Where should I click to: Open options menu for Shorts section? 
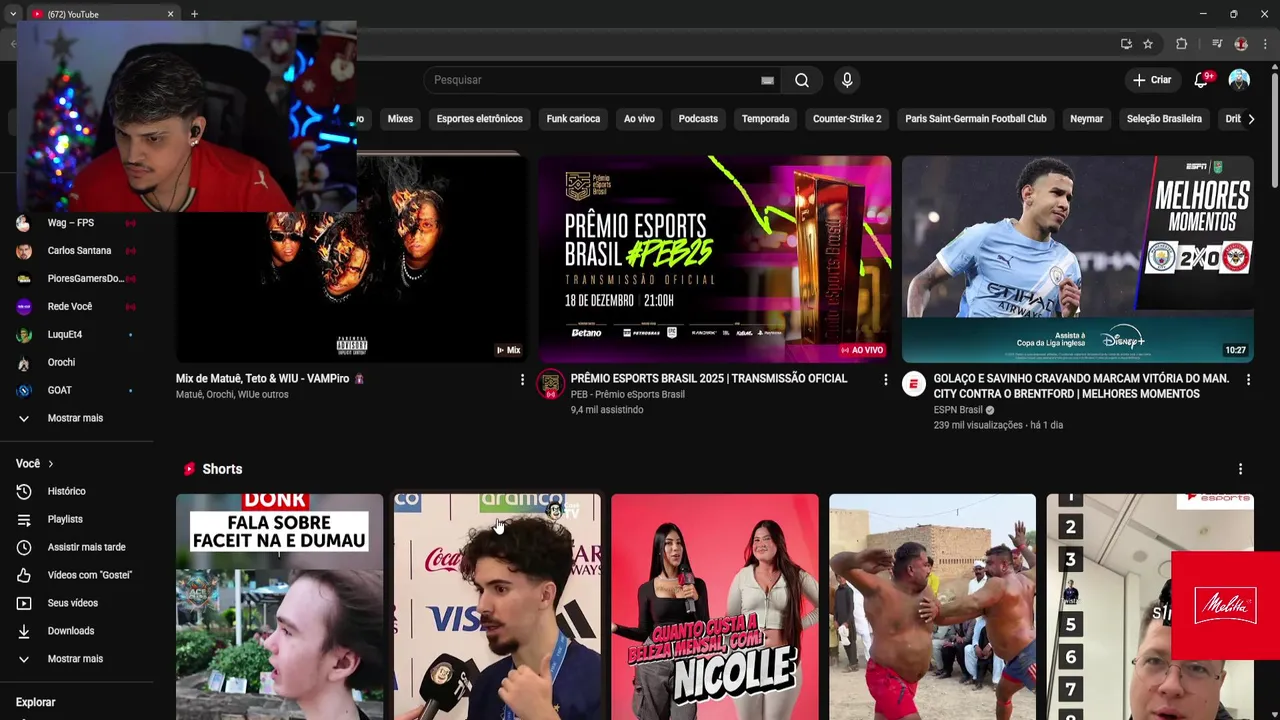[x=1240, y=469]
